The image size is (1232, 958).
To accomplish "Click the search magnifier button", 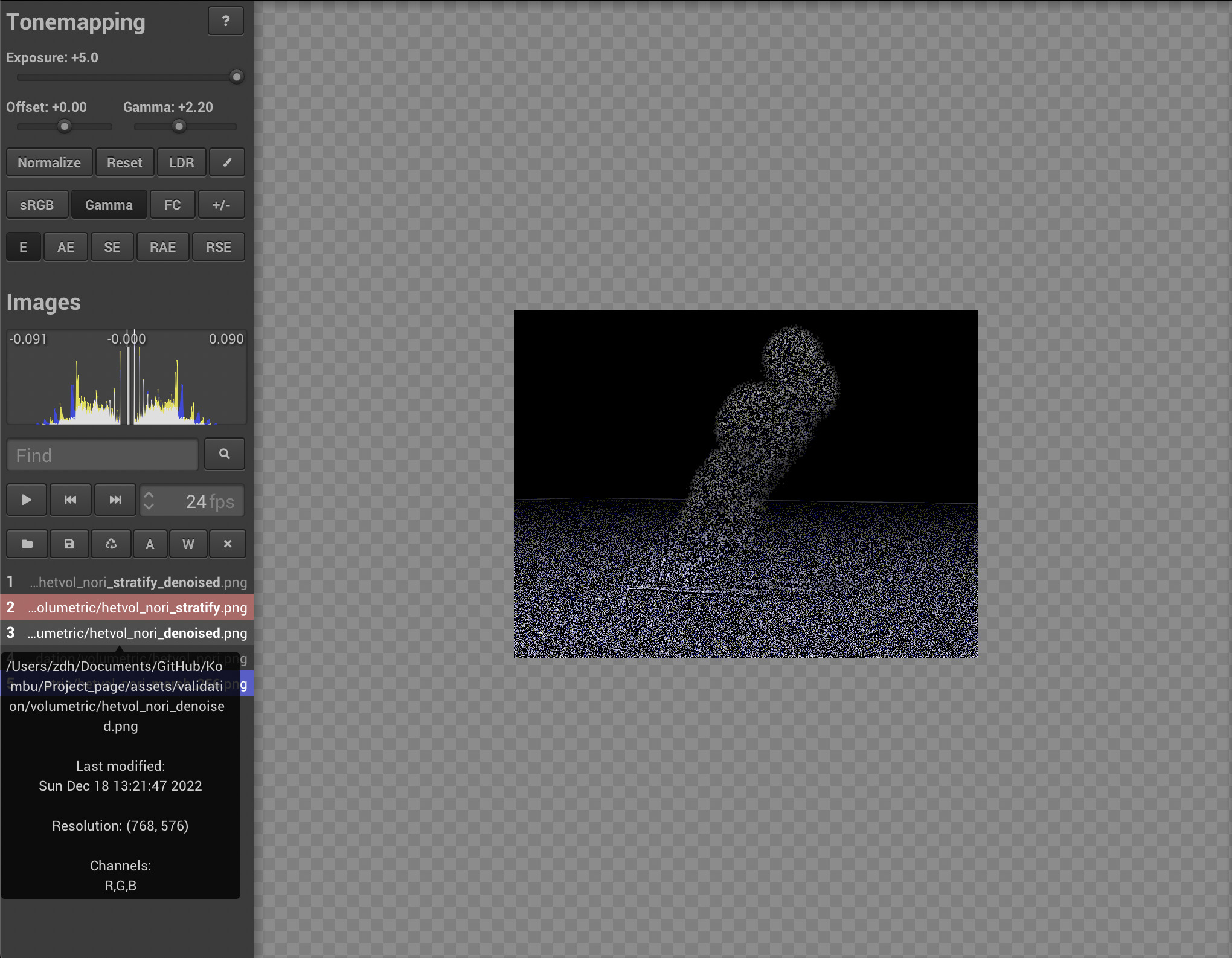I will (x=225, y=454).
